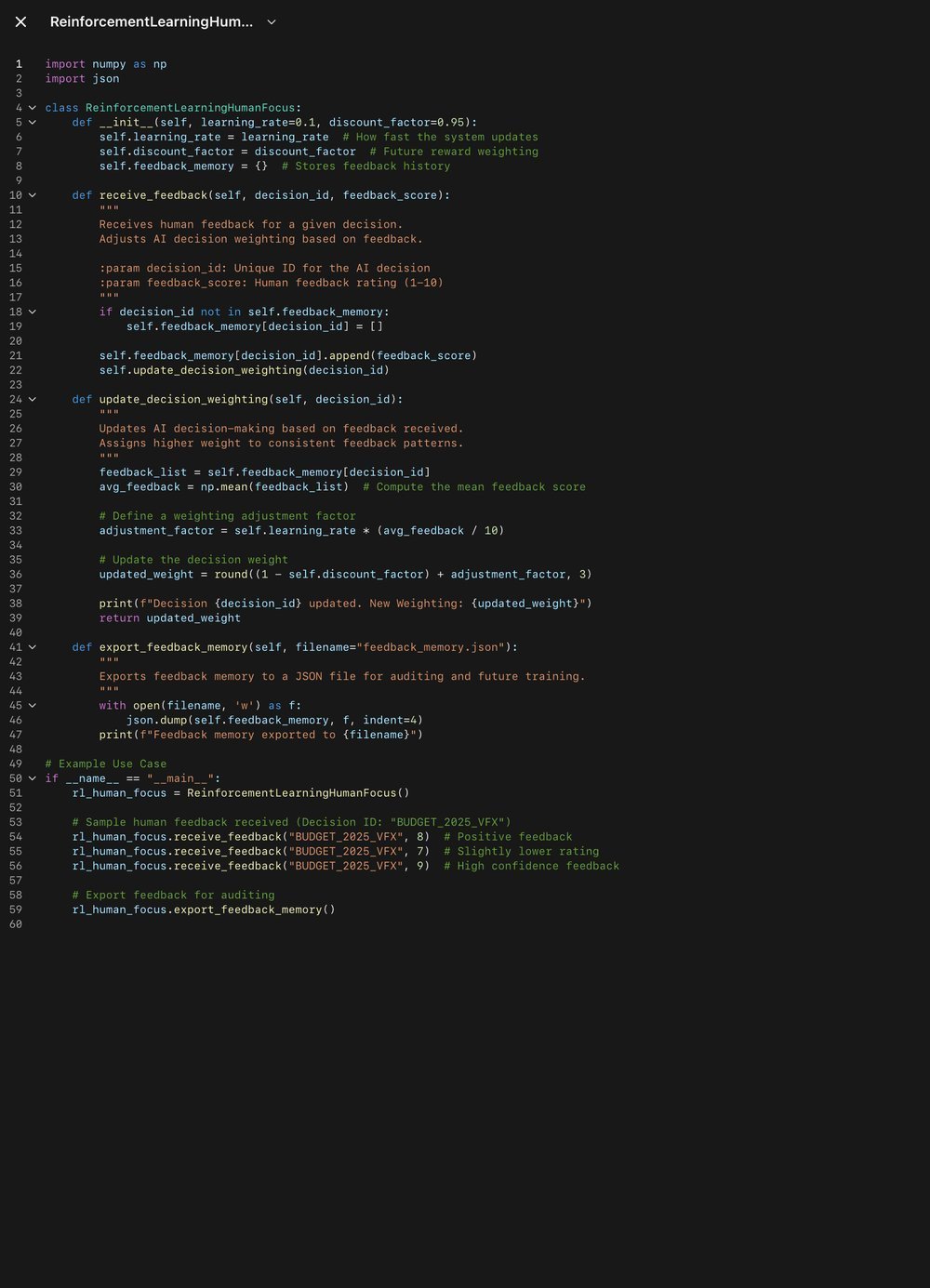Click docstring 'Updates AI decision-making based on feedback received.'
The height and width of the screenshot is (1288, 930).
[282, 429]
